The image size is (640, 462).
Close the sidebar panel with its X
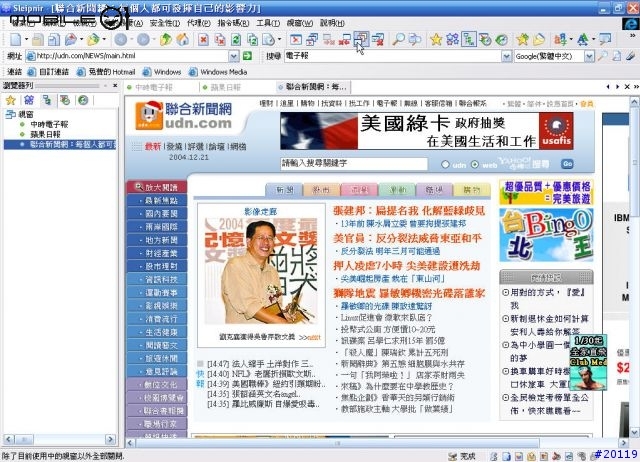(x=115, y=86)
